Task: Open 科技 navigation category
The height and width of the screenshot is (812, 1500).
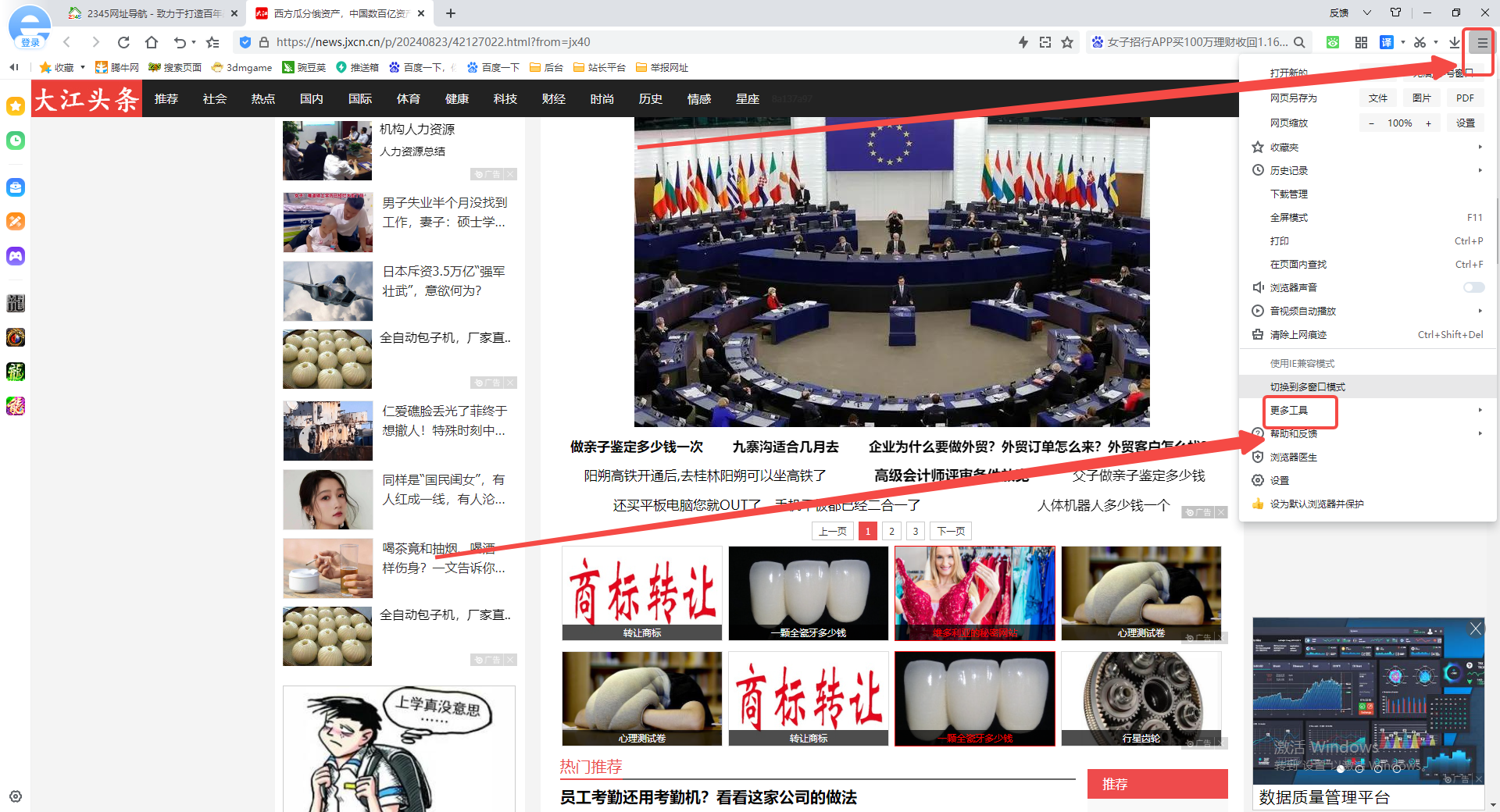Action: (x=505, y=98)
